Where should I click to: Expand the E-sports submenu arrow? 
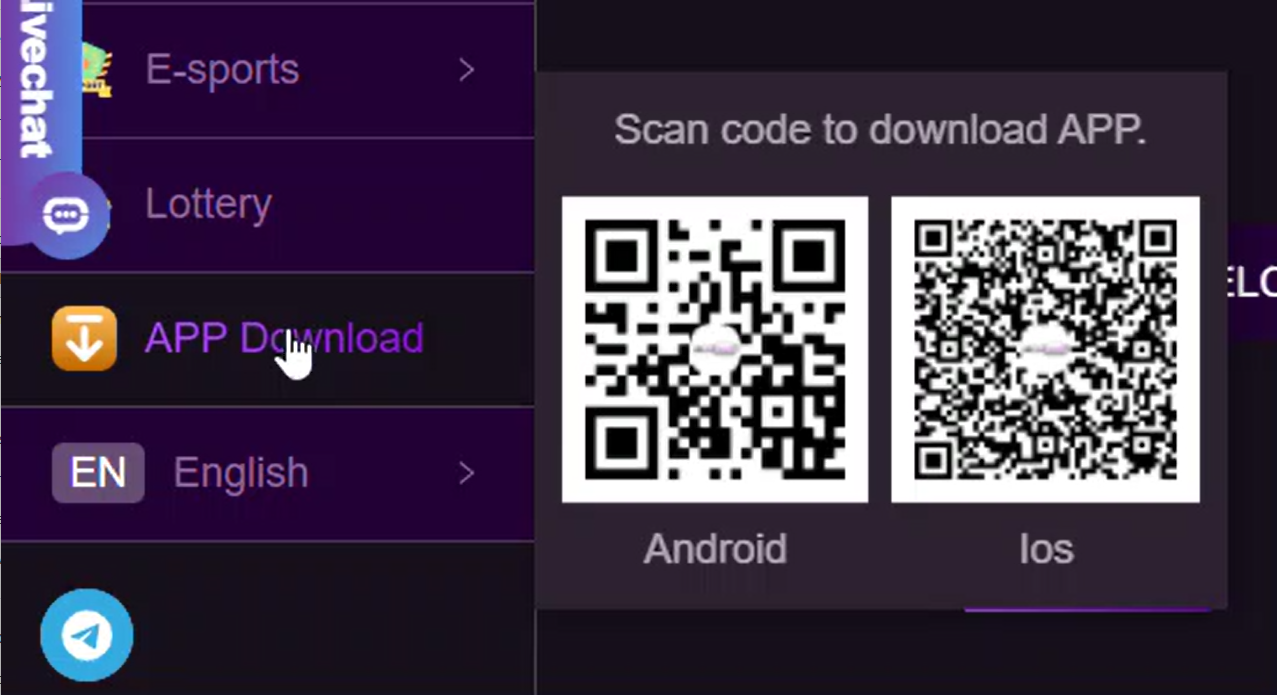click(466, 70)
